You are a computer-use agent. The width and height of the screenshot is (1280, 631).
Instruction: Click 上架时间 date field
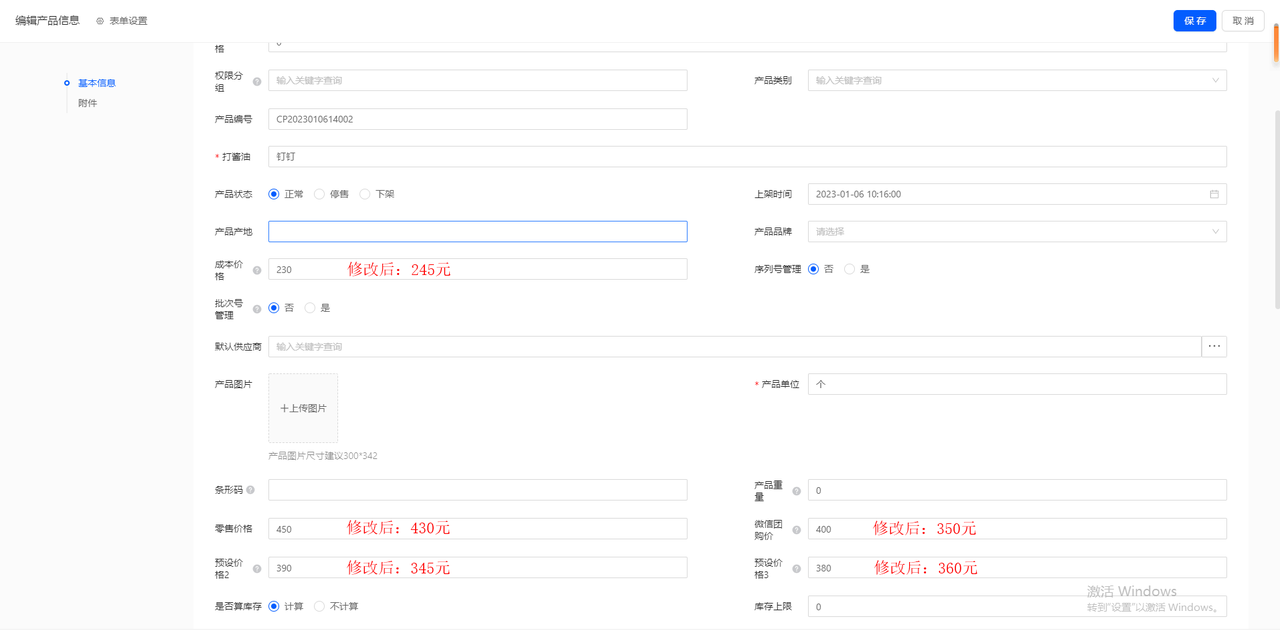[x=1017, y=194]
